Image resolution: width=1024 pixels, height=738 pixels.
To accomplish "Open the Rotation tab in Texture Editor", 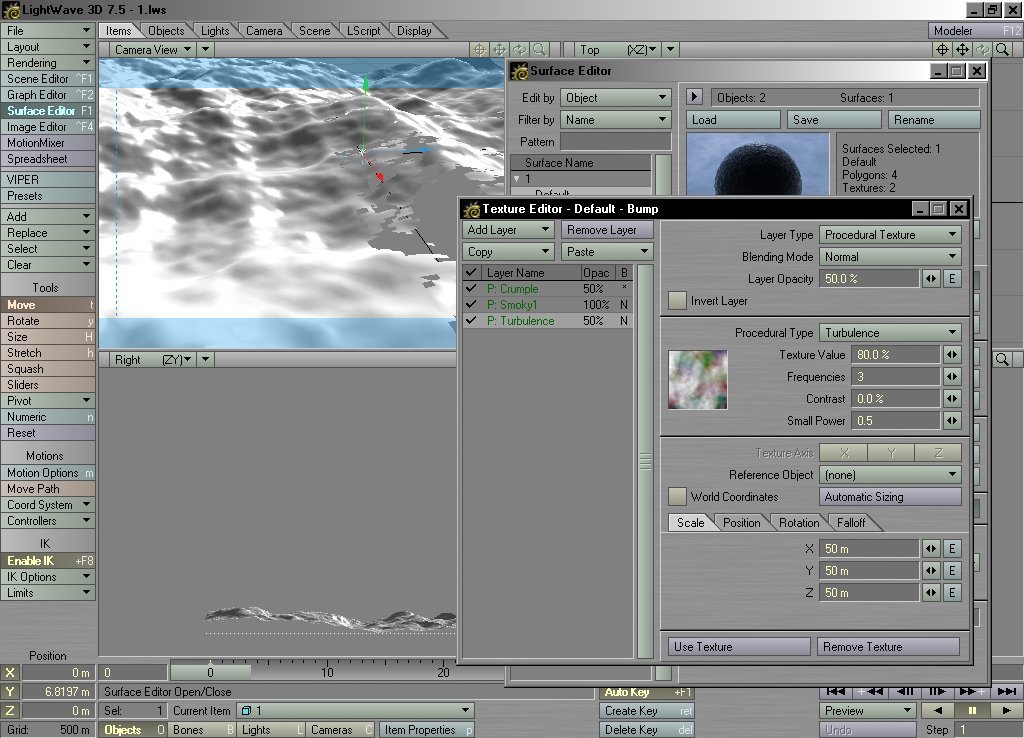I will [x=799, y=522].
